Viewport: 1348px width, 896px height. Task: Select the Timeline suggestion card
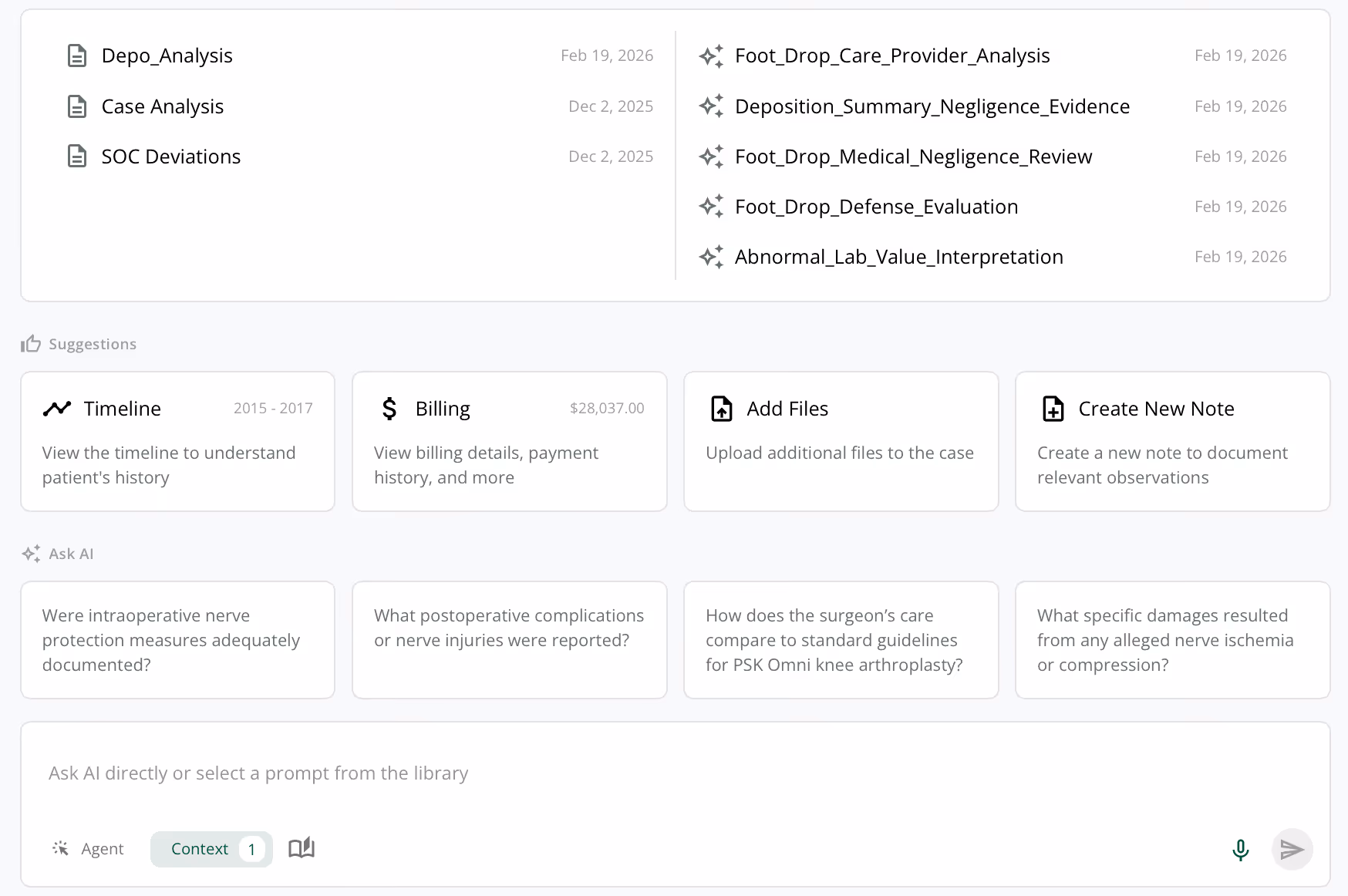click(x=177, y=441)
